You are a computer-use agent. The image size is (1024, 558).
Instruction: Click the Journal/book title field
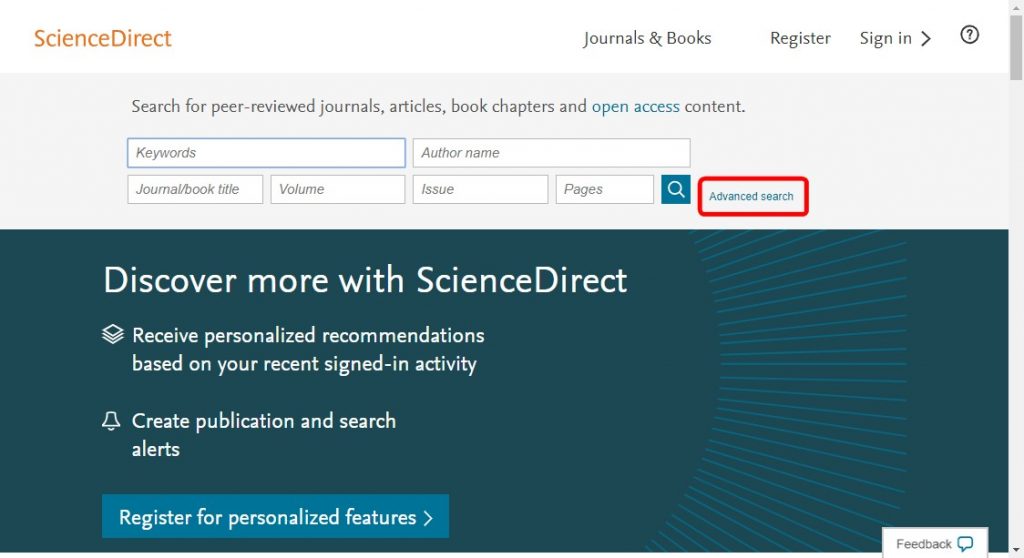tap(195, 189)
